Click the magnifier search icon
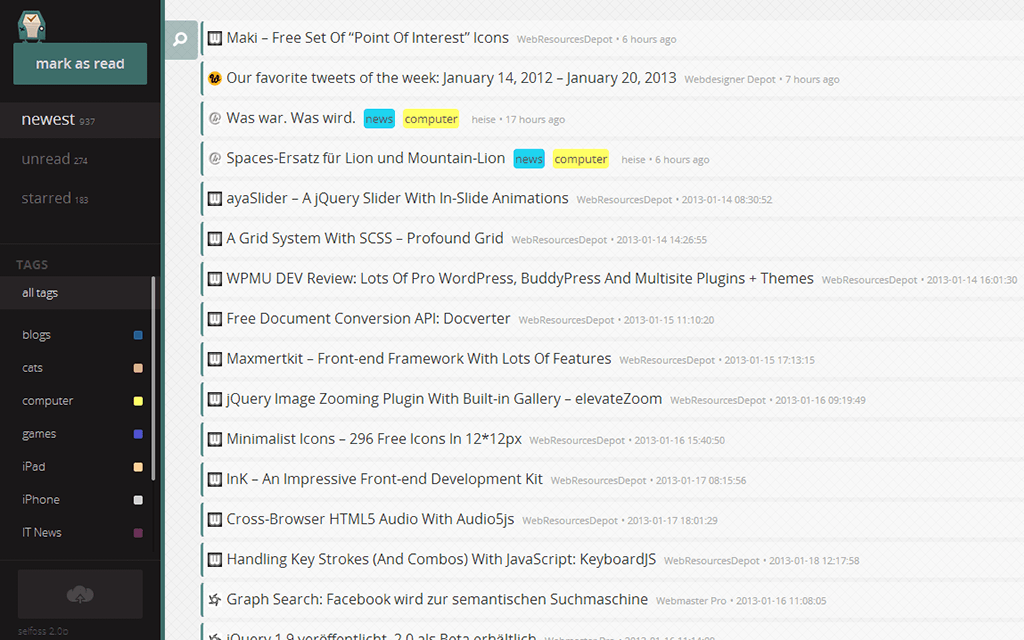Viewport: 1024px width, 640px height. (180, 40)
